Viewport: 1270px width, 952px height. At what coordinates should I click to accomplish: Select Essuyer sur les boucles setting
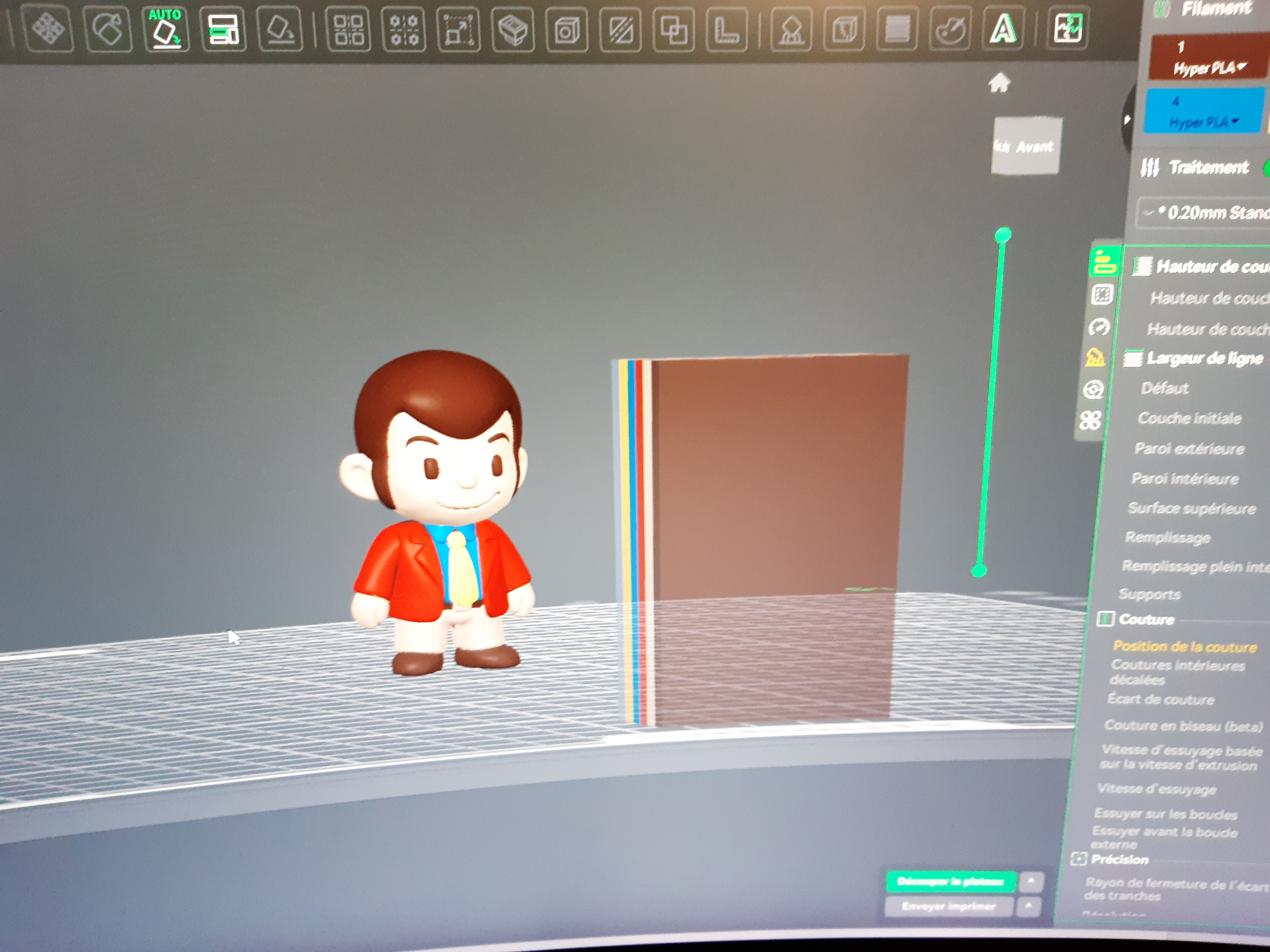[x=1166, y=814]
